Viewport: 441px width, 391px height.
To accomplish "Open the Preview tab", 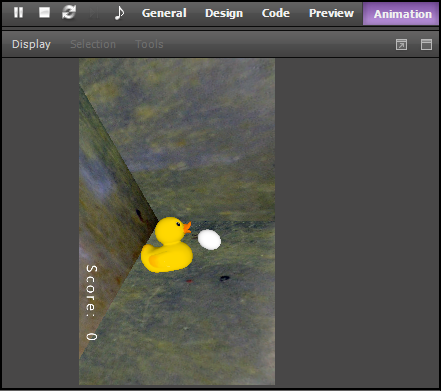I will [331, 13].
